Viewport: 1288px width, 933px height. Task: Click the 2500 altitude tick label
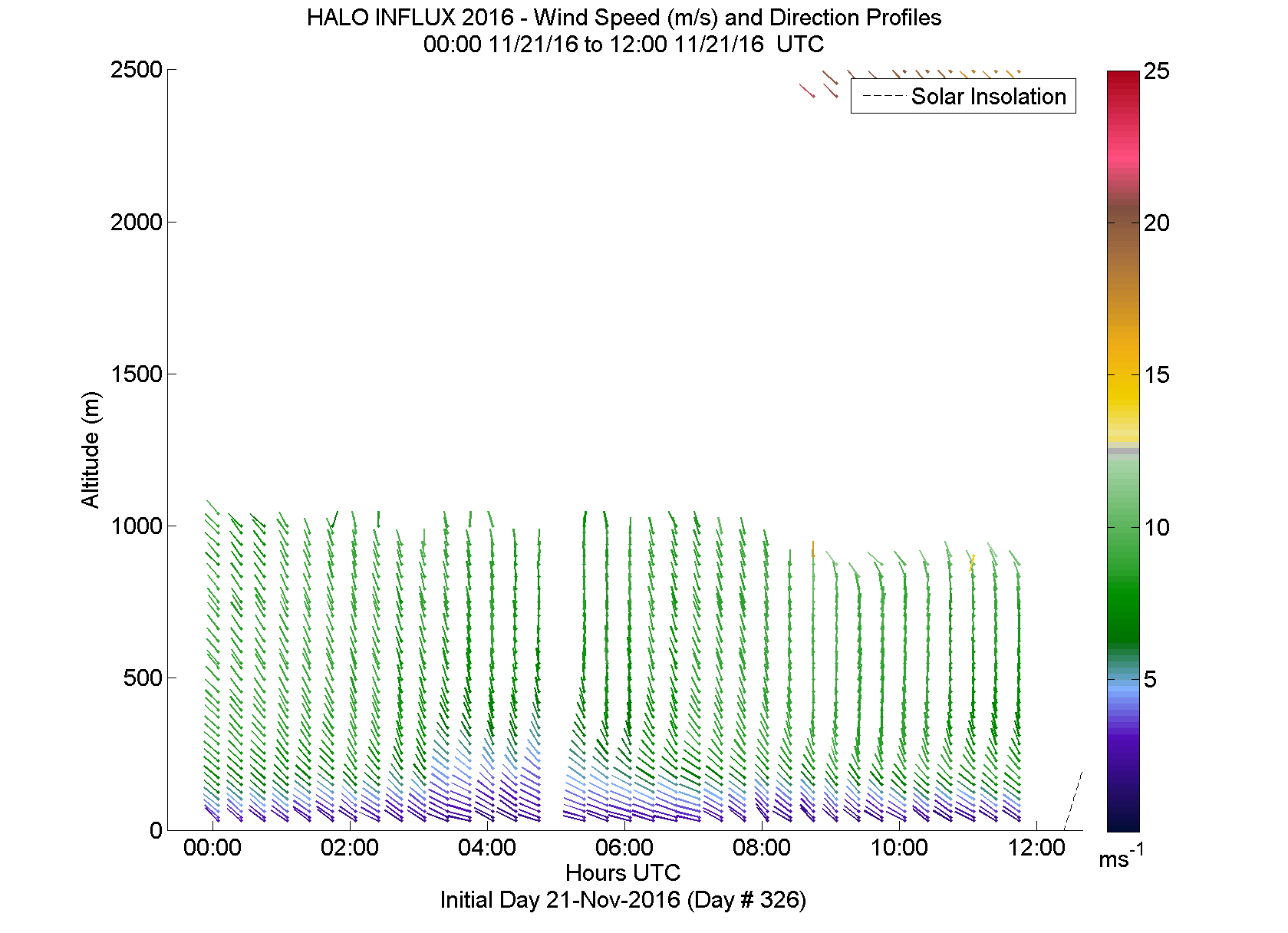[x=137, y=71]
